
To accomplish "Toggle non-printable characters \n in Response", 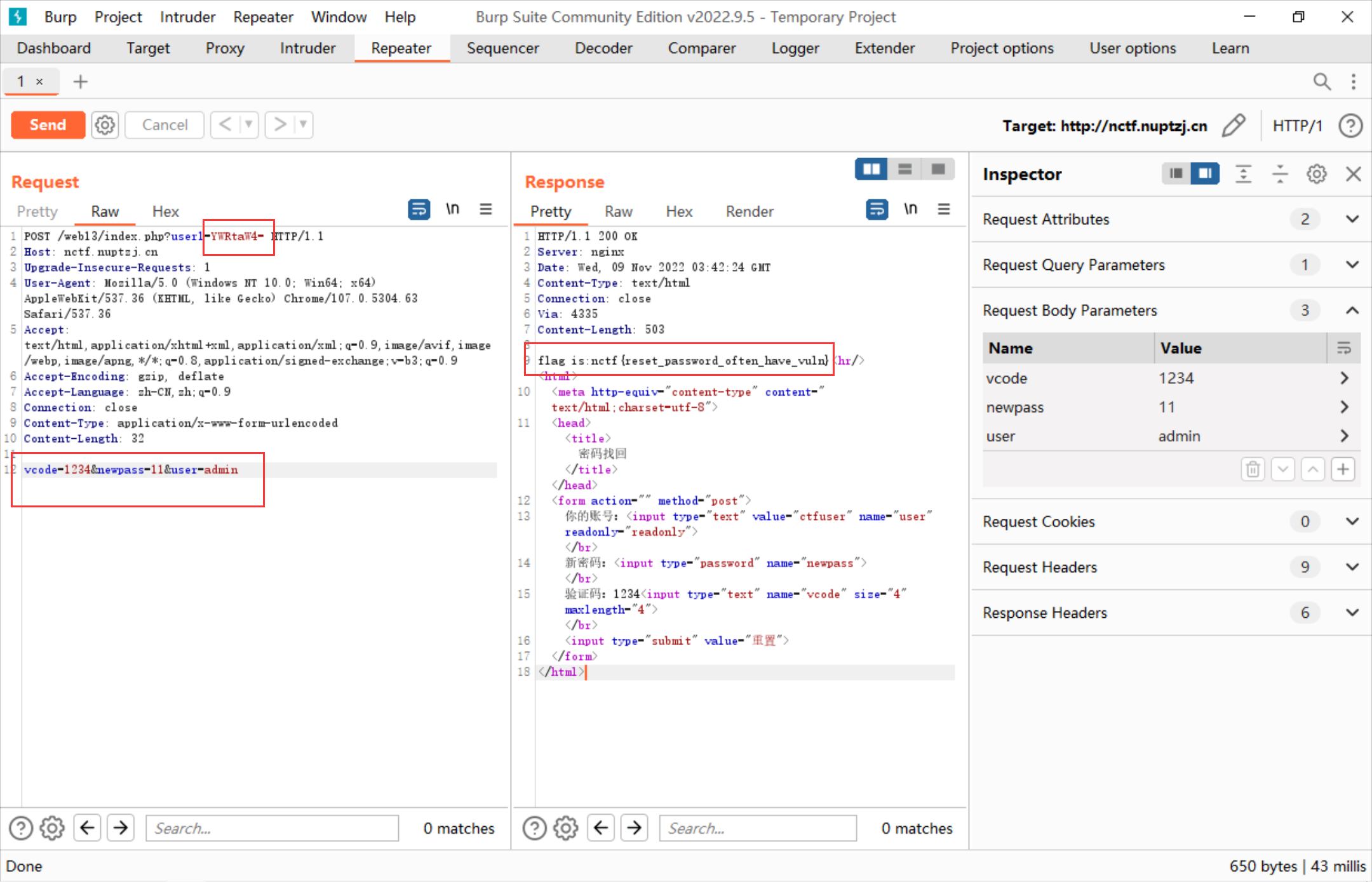I will tap(910, 210).
